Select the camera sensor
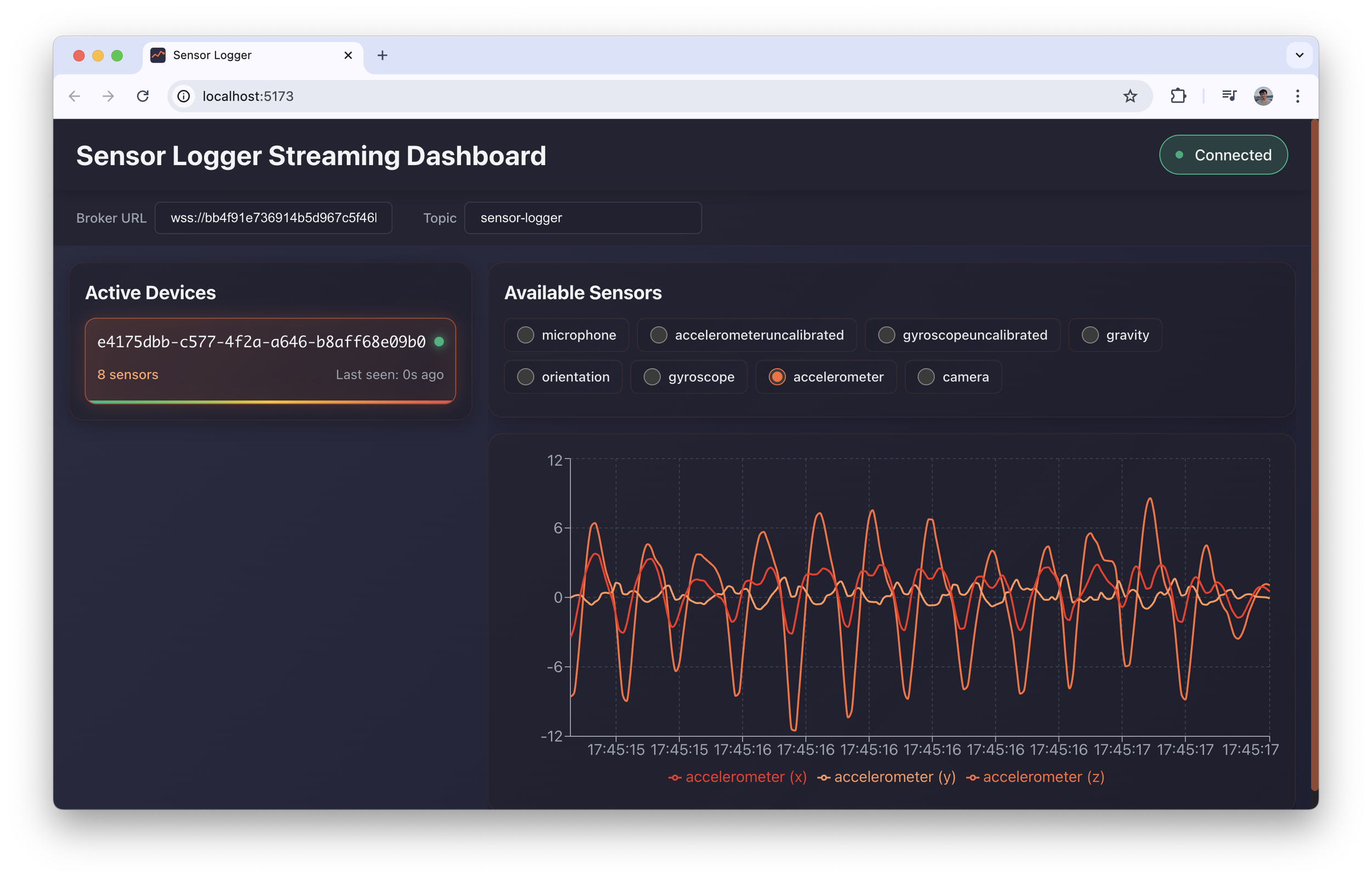1372x880 pixels. tap(953, 376)
